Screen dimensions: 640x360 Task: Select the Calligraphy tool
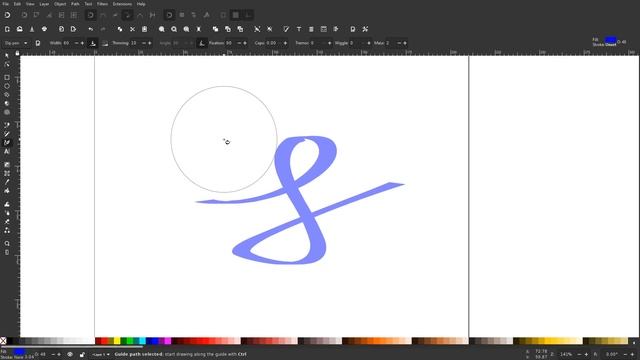7,143
